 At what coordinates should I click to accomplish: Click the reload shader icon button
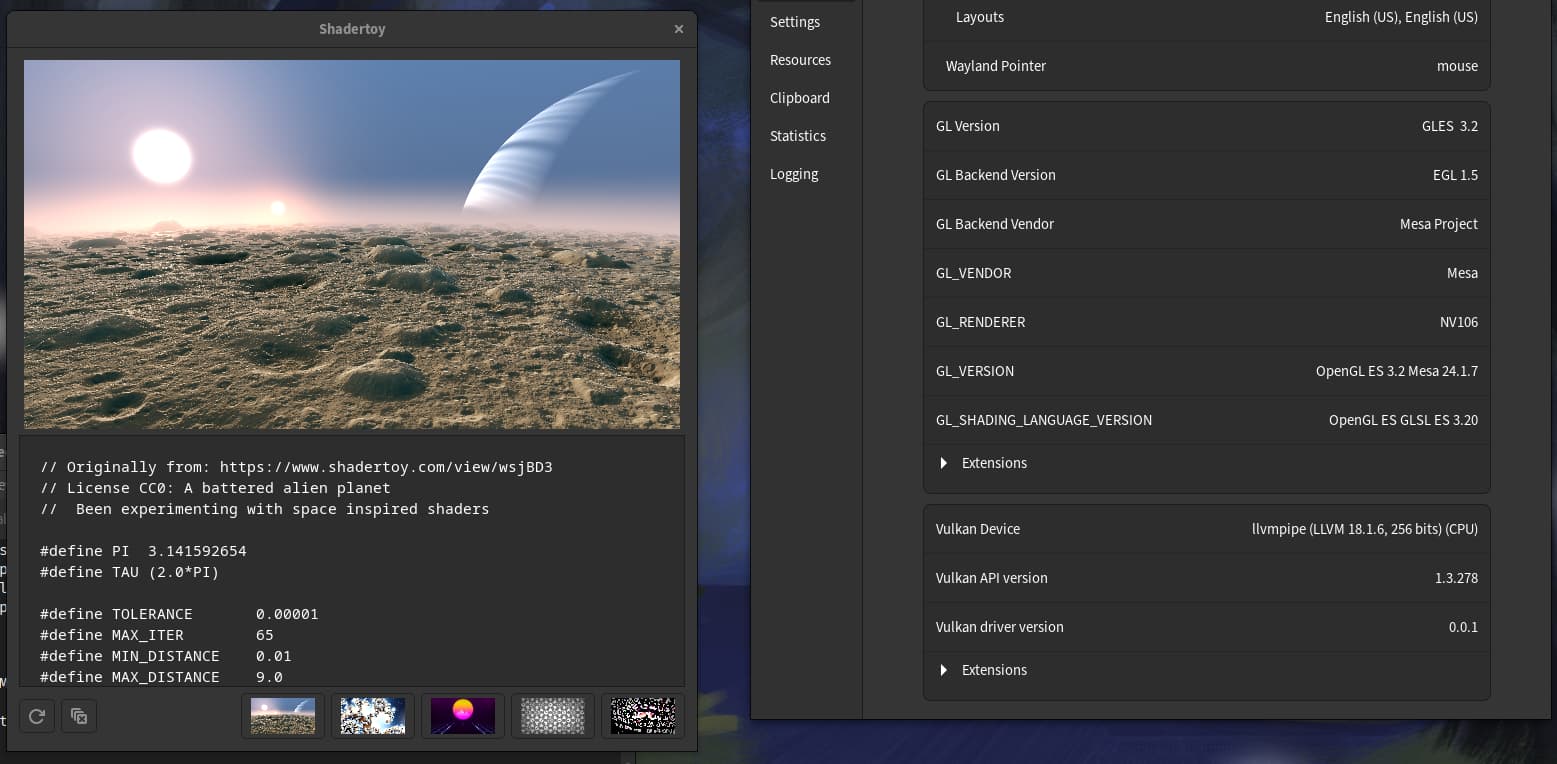tap(37, 716)
